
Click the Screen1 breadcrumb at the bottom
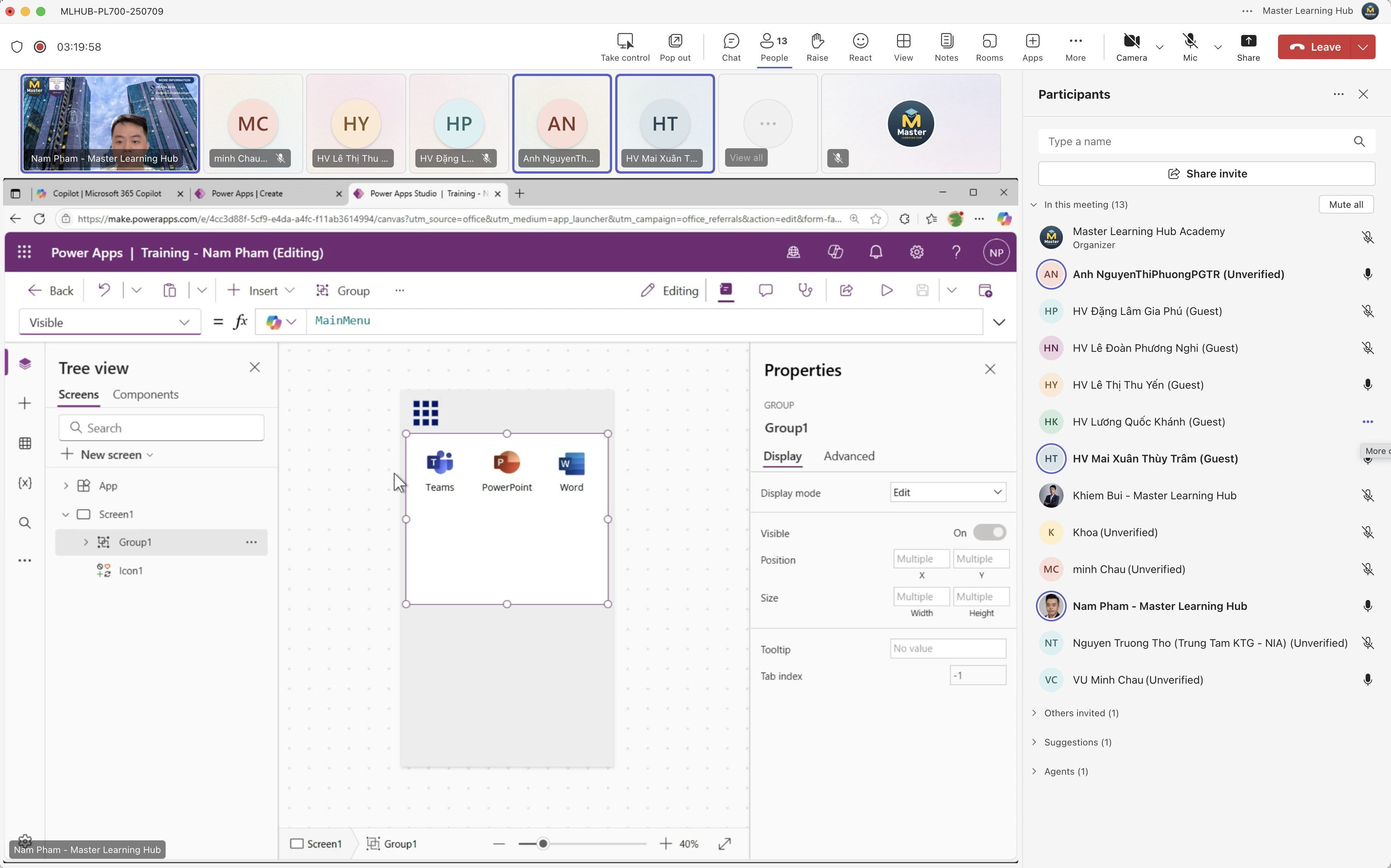point(317,843)
